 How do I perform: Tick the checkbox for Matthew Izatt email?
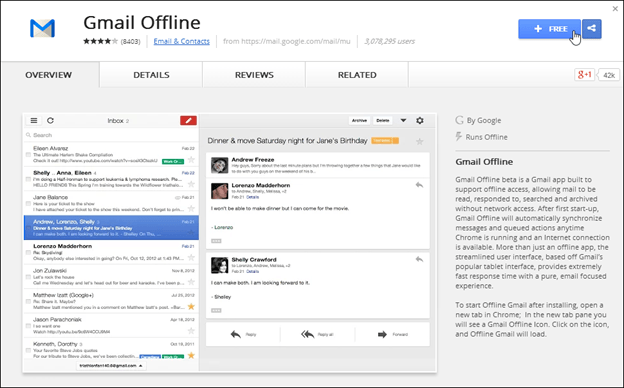coord(28,301)
